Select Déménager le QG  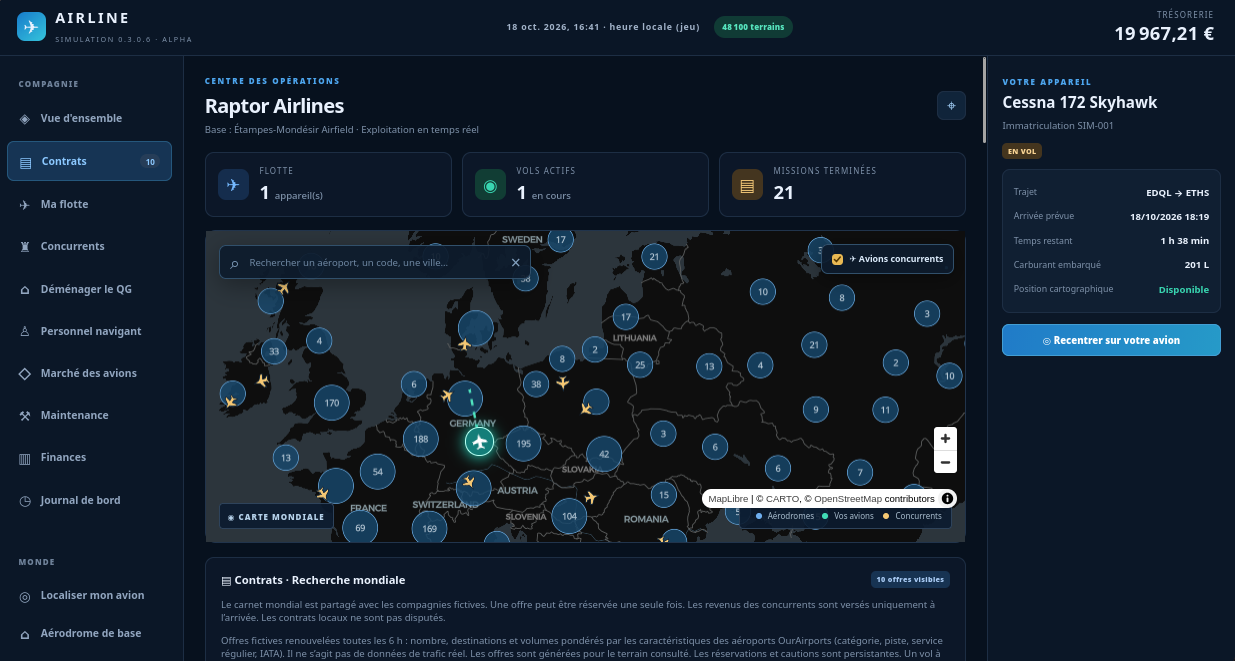coord(89,289)
